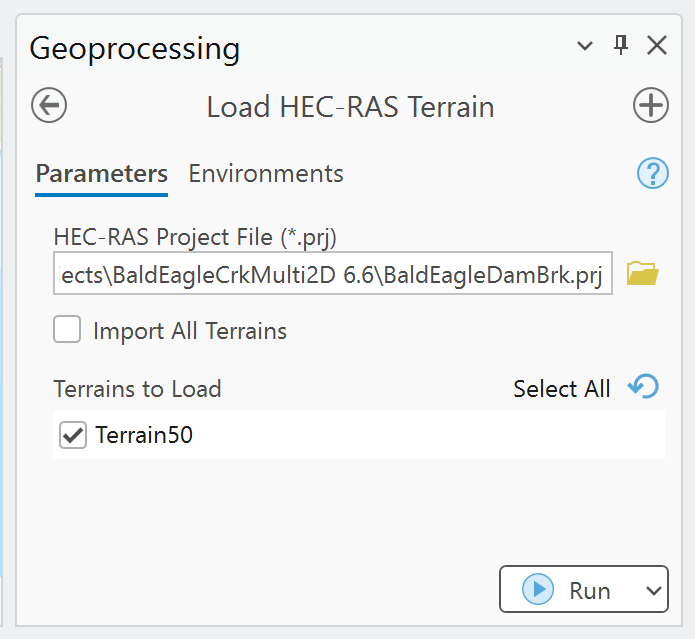The height and width of the screenshot is (639, 695).
Task: Click the plus add-to-model icon
Action: pyautogui.click(x=650, y=105)
